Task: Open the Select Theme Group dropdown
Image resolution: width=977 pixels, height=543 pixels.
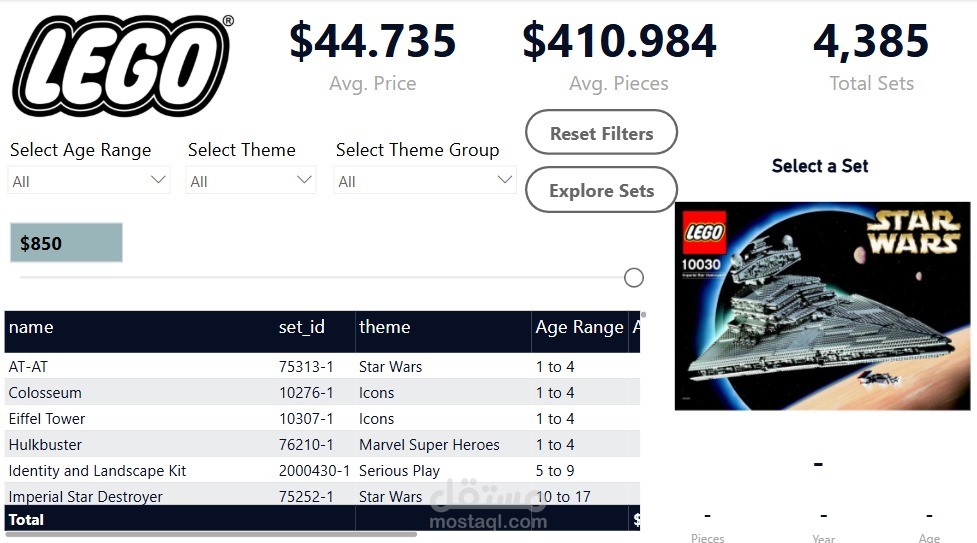Action: point(425,181)
